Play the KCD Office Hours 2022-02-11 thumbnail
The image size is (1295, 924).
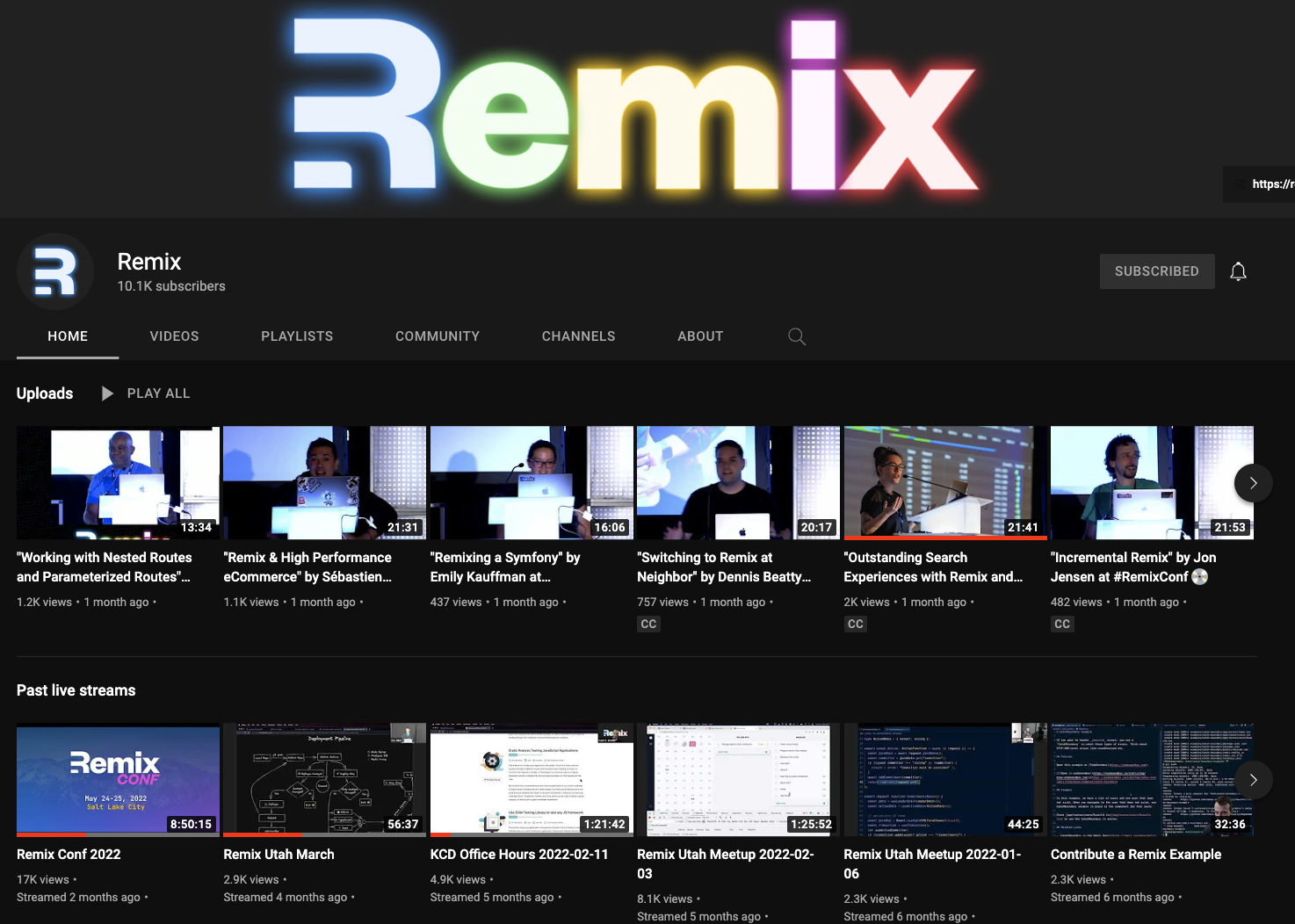point(532,780)
